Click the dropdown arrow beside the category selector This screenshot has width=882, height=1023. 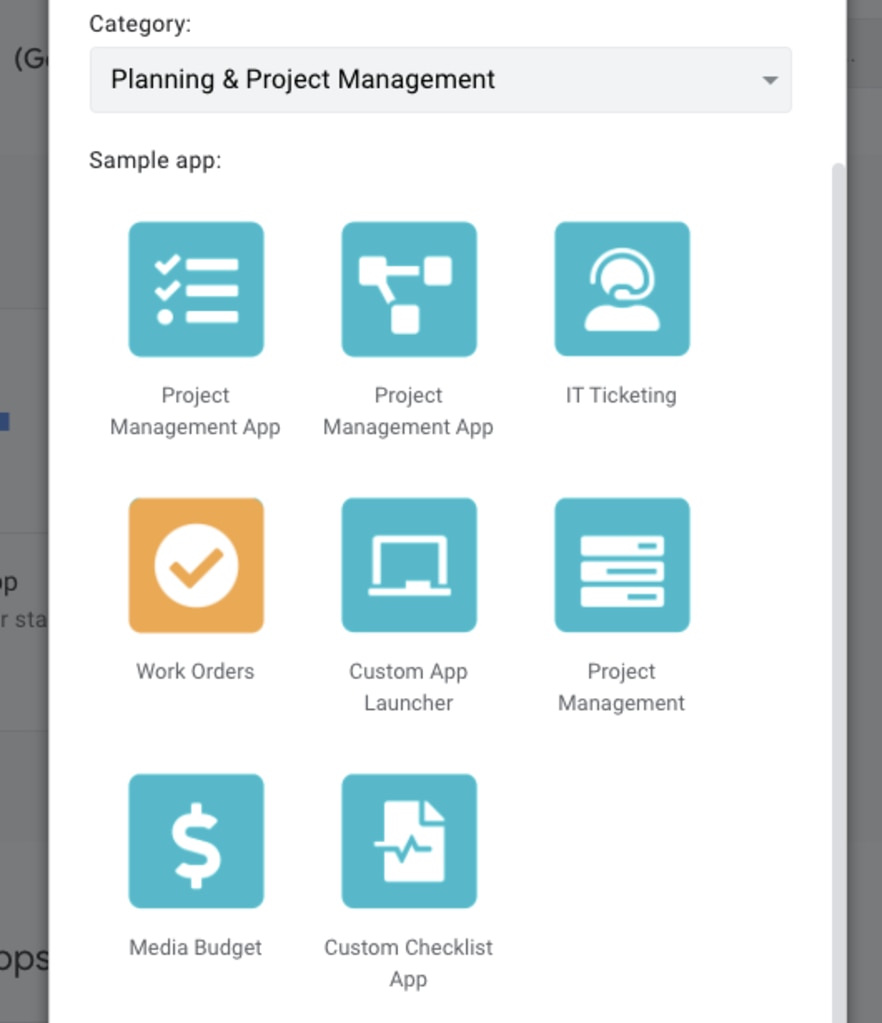click(x=768, y=79)
